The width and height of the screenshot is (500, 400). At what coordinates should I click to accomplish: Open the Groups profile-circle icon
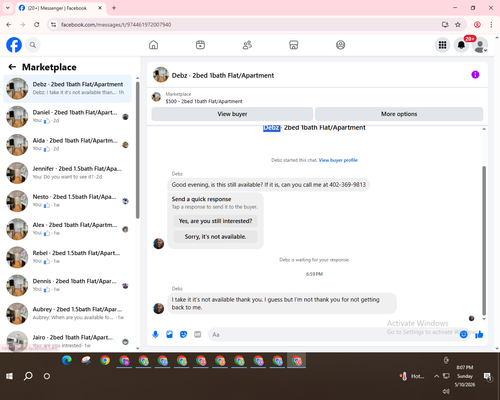click(x=340, y=45)
